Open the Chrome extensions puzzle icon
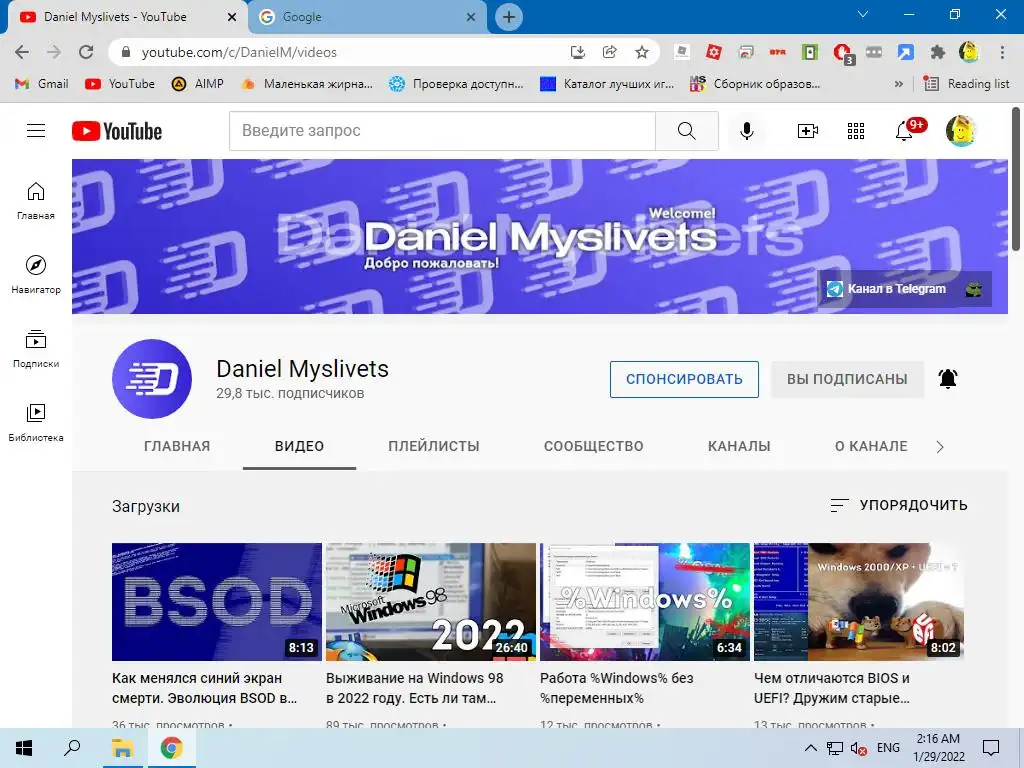Viewport: 1024px width, 768px height. (938, 52)
